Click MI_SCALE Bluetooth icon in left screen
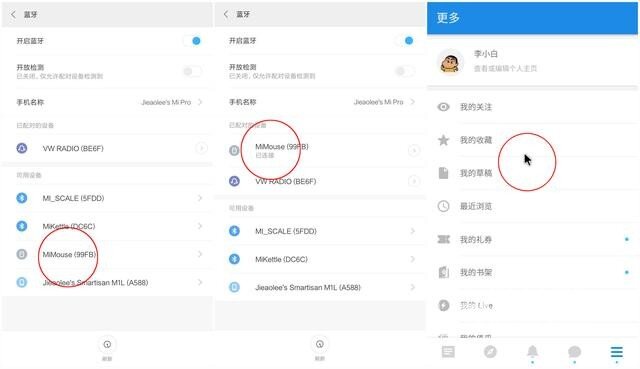The height and width of the screenshot is (369, 640). (x=22, y=198)
